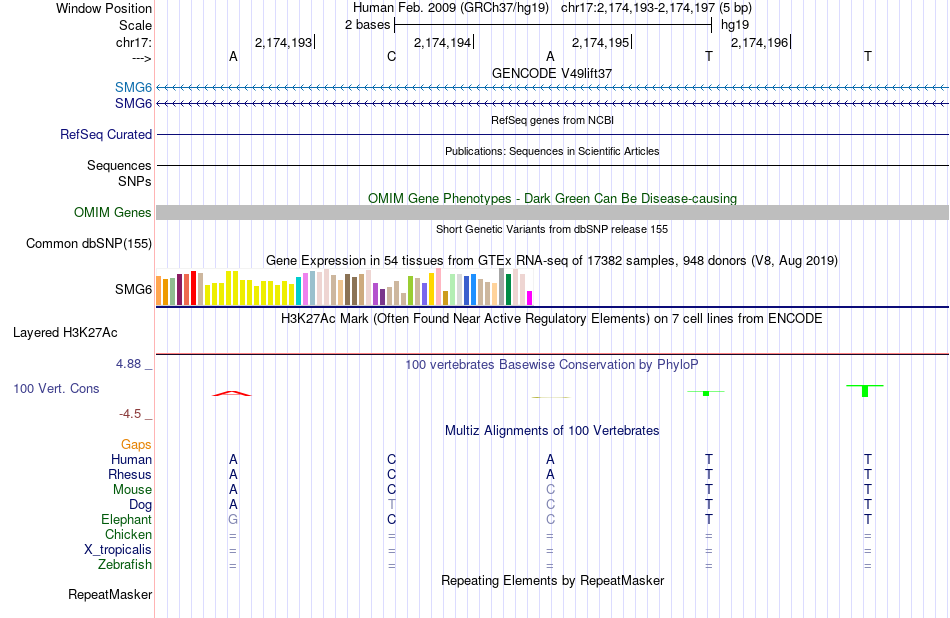Select the X_tropicalis species row label
950x618 pixels.
(x=118, y=550)
